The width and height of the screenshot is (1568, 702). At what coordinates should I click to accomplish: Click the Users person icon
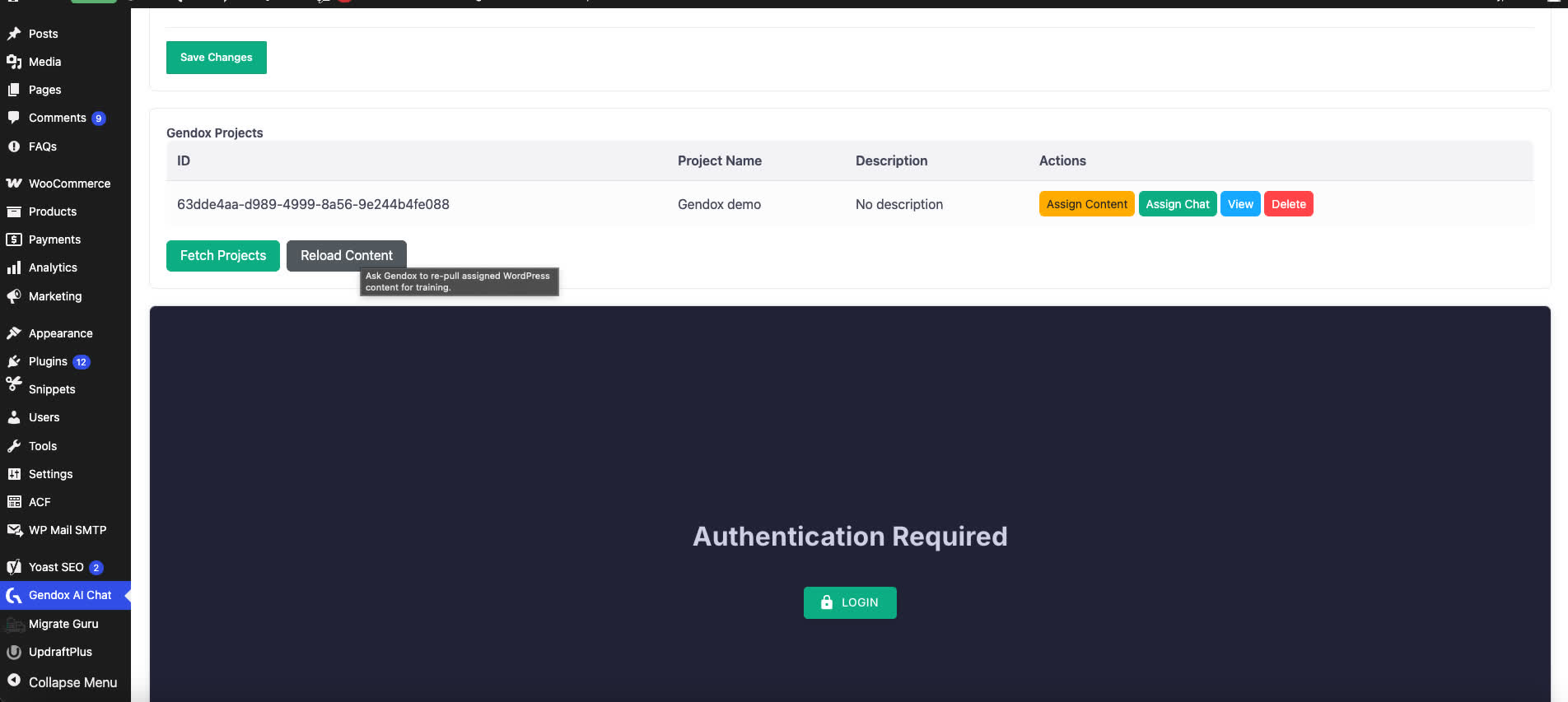click(14, 417)
